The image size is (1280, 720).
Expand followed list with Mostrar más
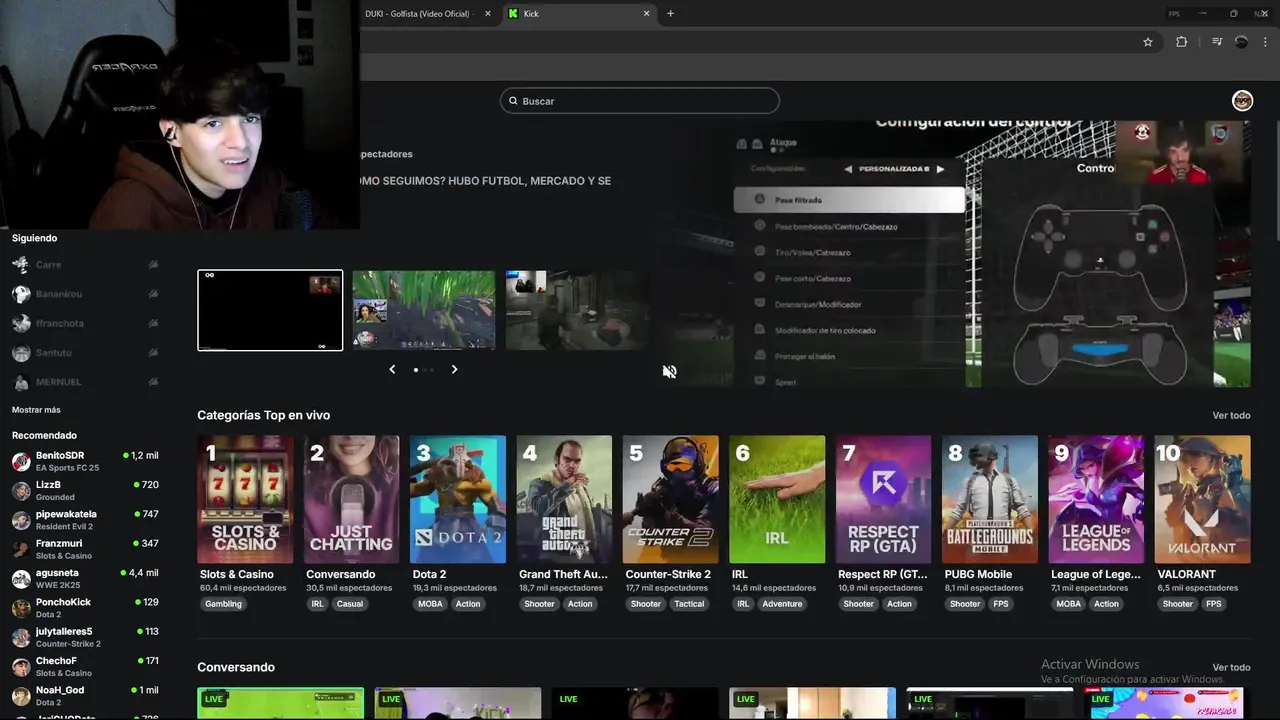pyautogui.click(x=36, y=410)
